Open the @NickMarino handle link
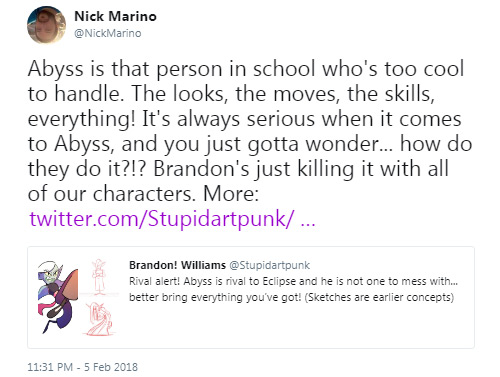The height and width of the screenshot is (377, 500). click(108, 33)
